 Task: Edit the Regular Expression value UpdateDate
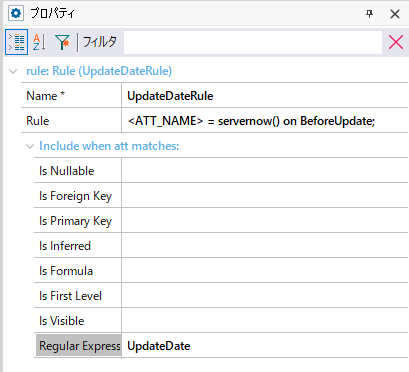(x=265, y=346)
